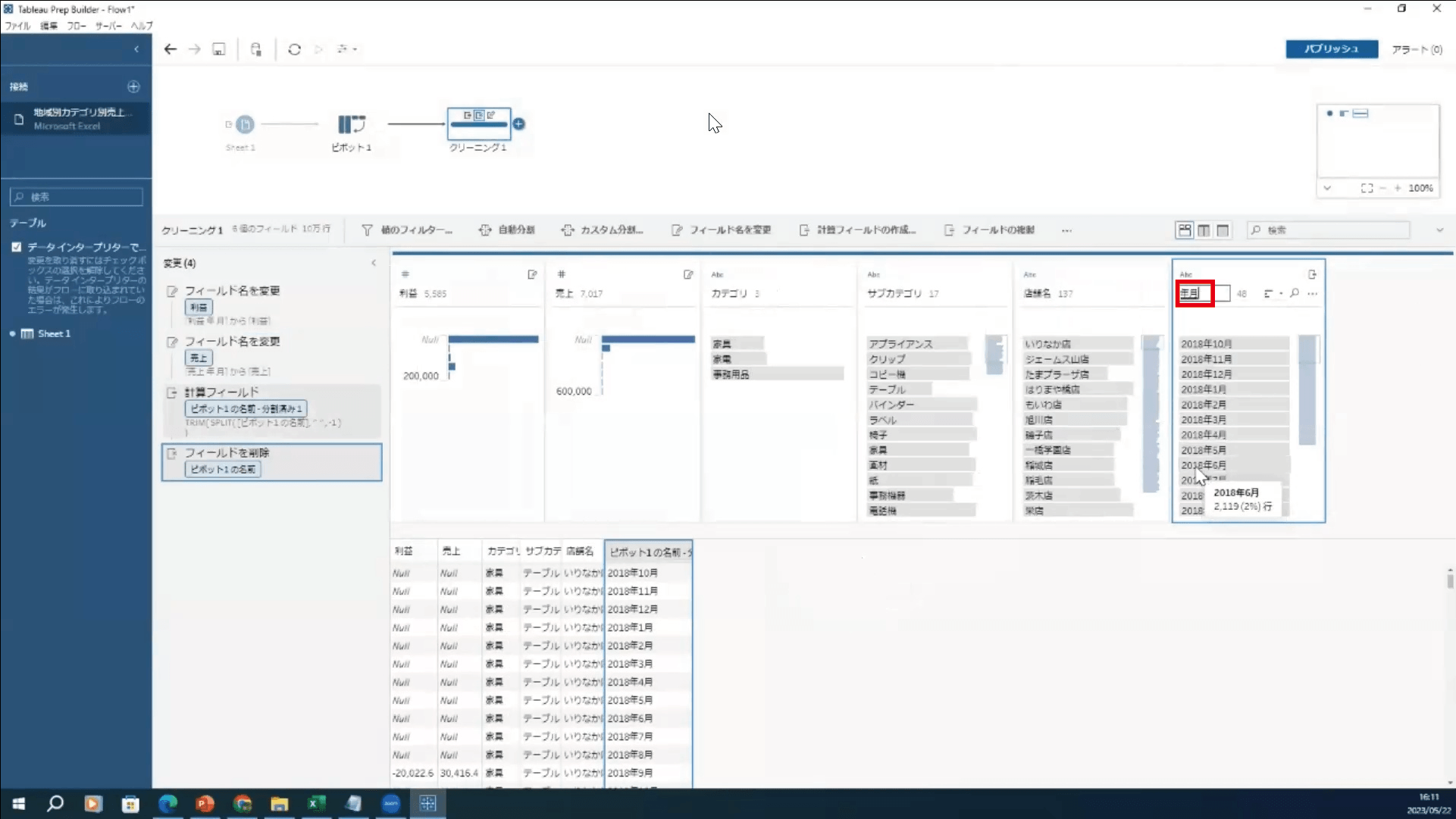The image size is (1456, 819).
Task: Click the data connection refresh icon
Action: (256, 49)
